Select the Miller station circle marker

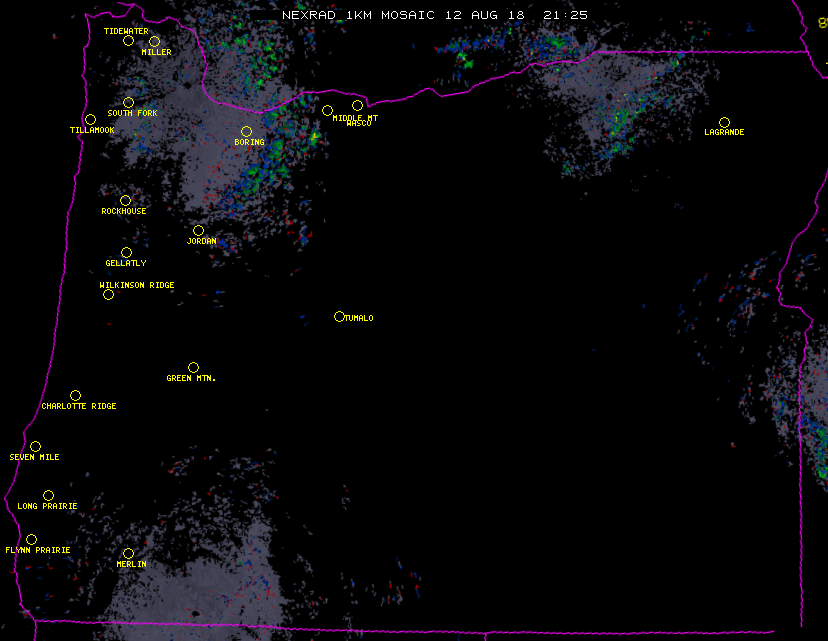(x=154, y=42)
